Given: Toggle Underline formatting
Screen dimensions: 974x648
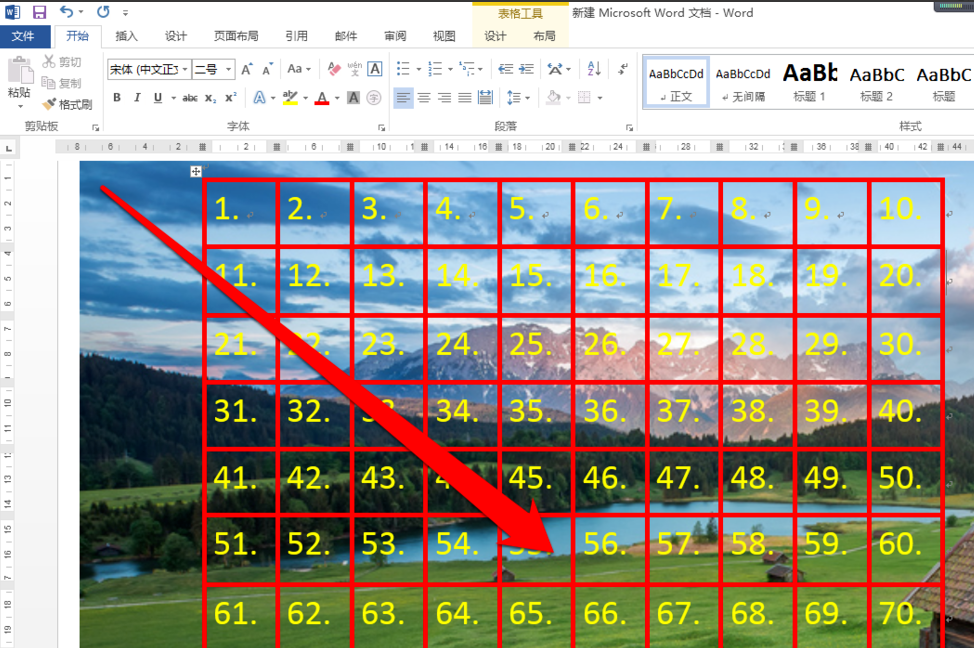Looking at the screenshot, I should coord(158,98).
